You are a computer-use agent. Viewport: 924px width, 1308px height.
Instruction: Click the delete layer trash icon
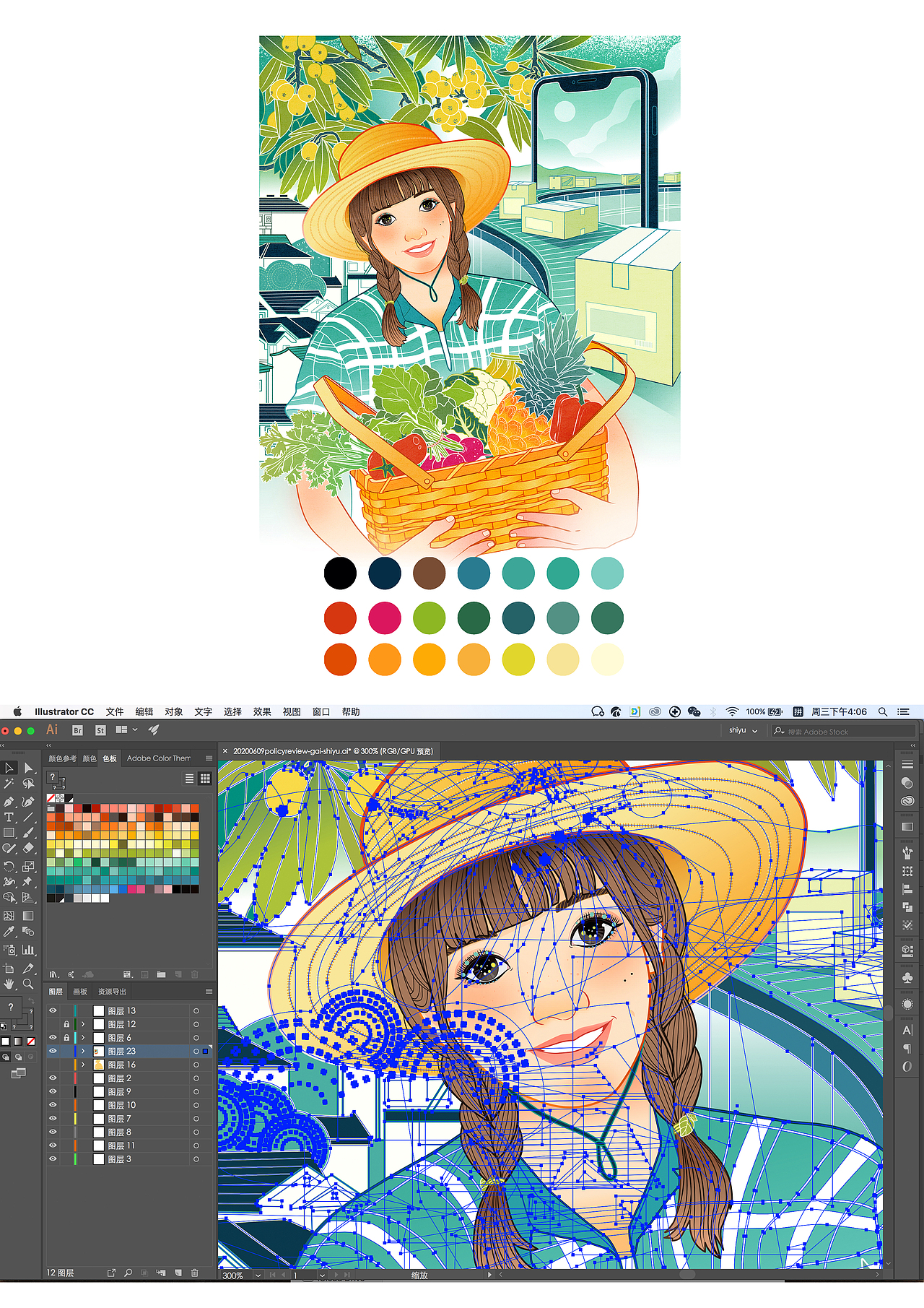click(x=195, y=1273)
